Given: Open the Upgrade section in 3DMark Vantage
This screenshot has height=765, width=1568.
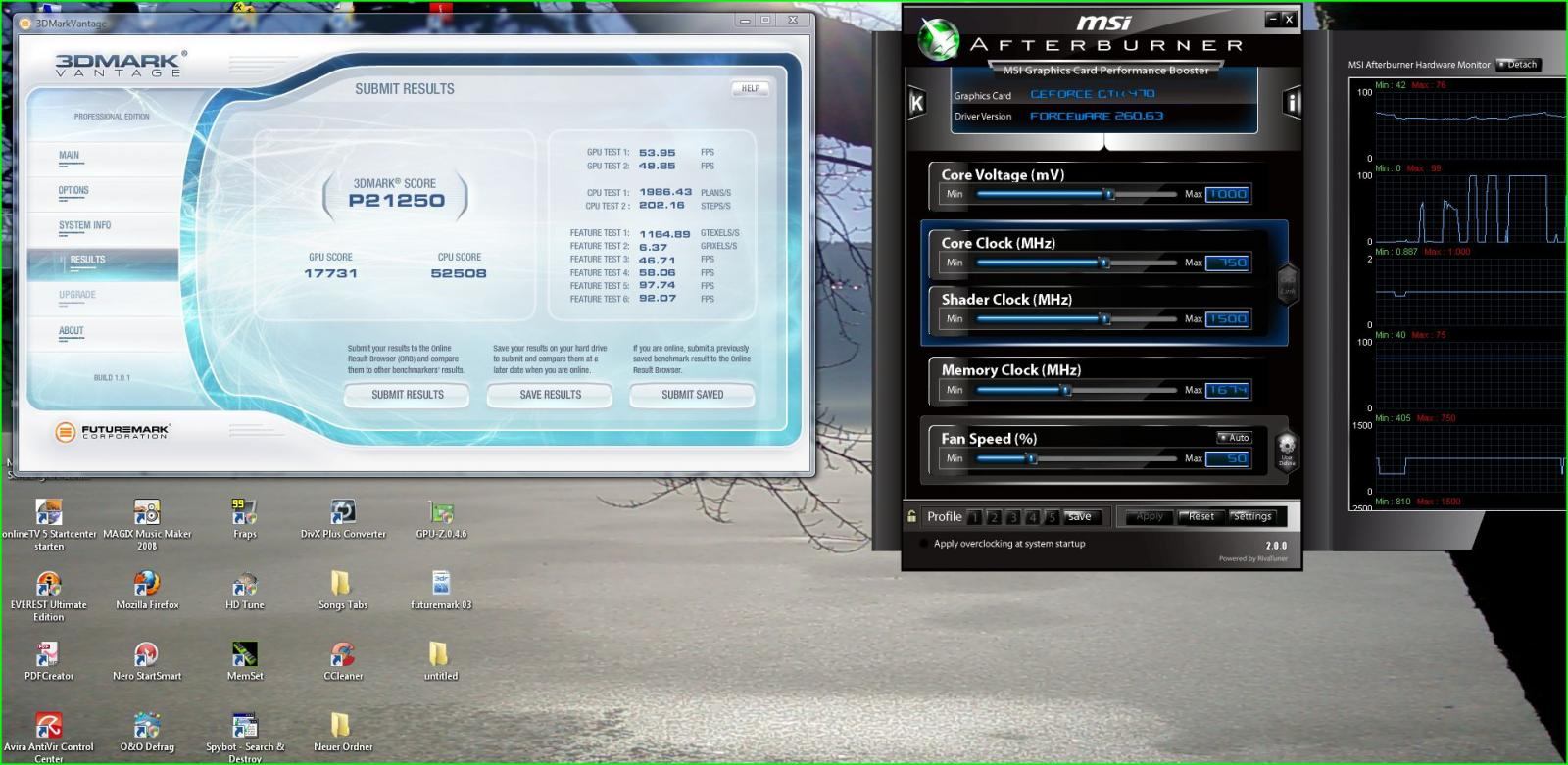Looking at the screenshot, I should pyautogui.click(x=77, y=295).
